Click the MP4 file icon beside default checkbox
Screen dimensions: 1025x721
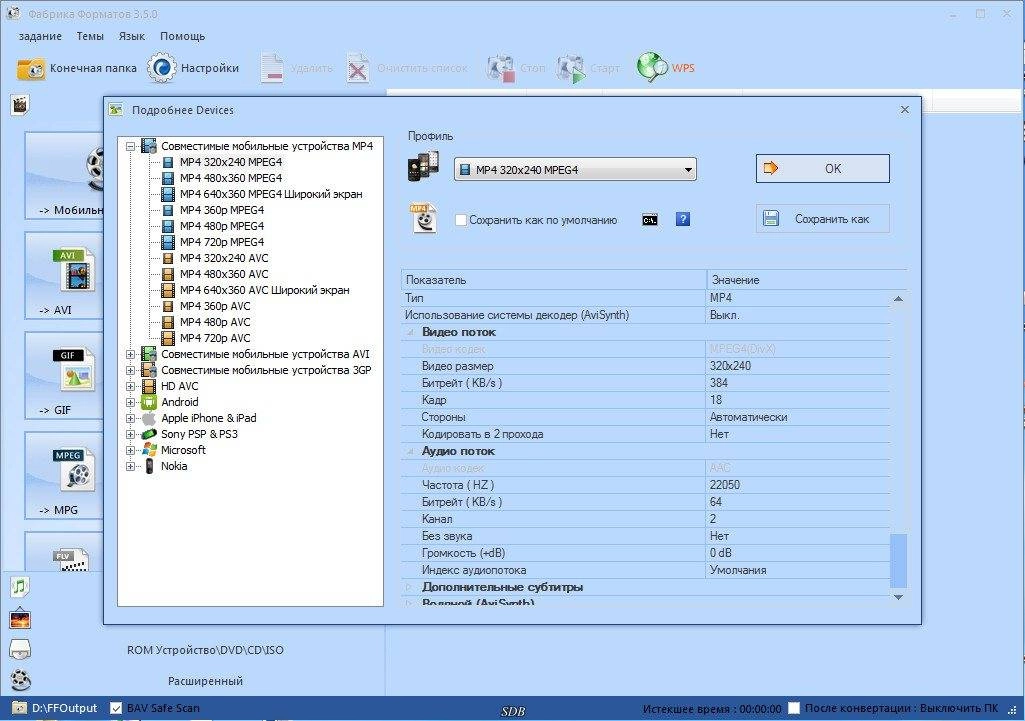pyautogui.click(x=423, y=218)
